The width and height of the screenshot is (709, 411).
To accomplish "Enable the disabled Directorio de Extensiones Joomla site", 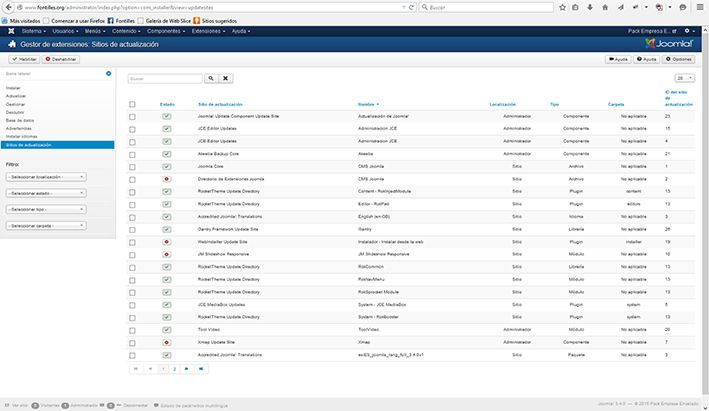I will tap(166, 179).
